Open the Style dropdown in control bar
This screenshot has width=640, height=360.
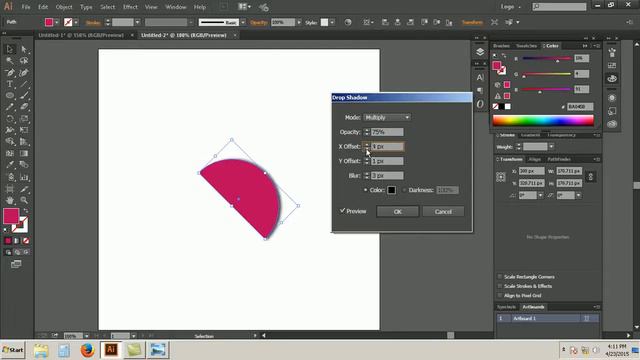[x=332, y=22]
